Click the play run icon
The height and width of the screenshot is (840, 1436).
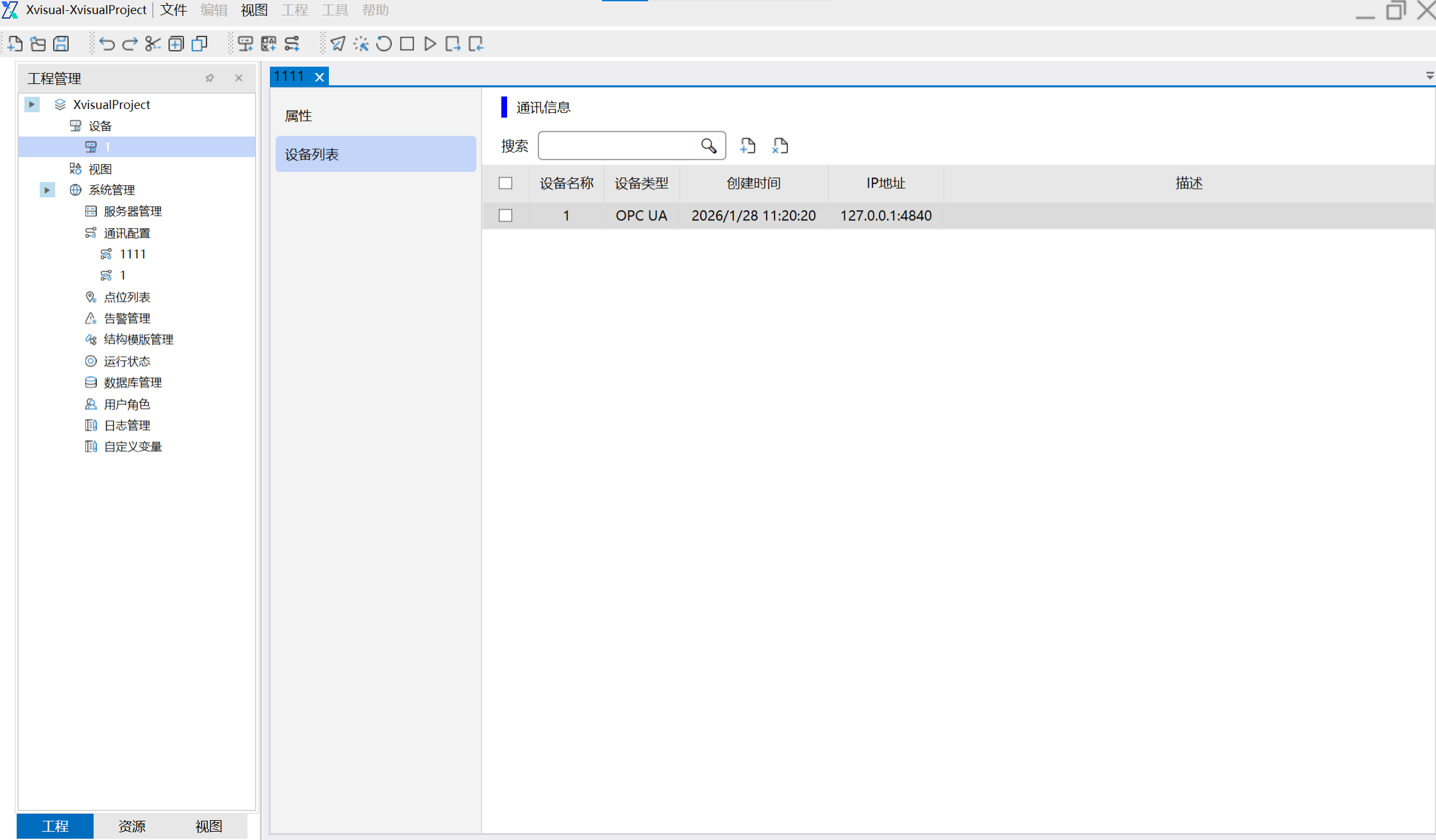point(430,44)
